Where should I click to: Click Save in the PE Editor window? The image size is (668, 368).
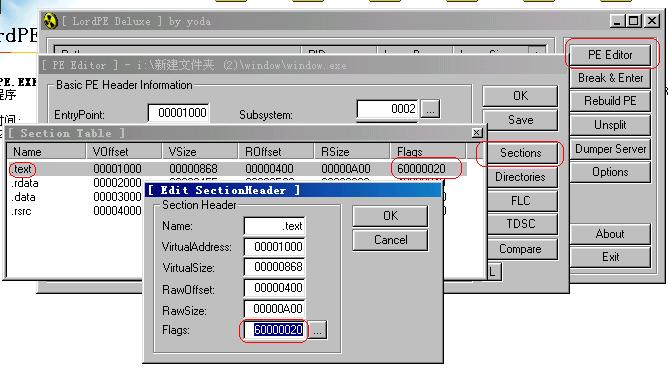(x=520, y=120)
